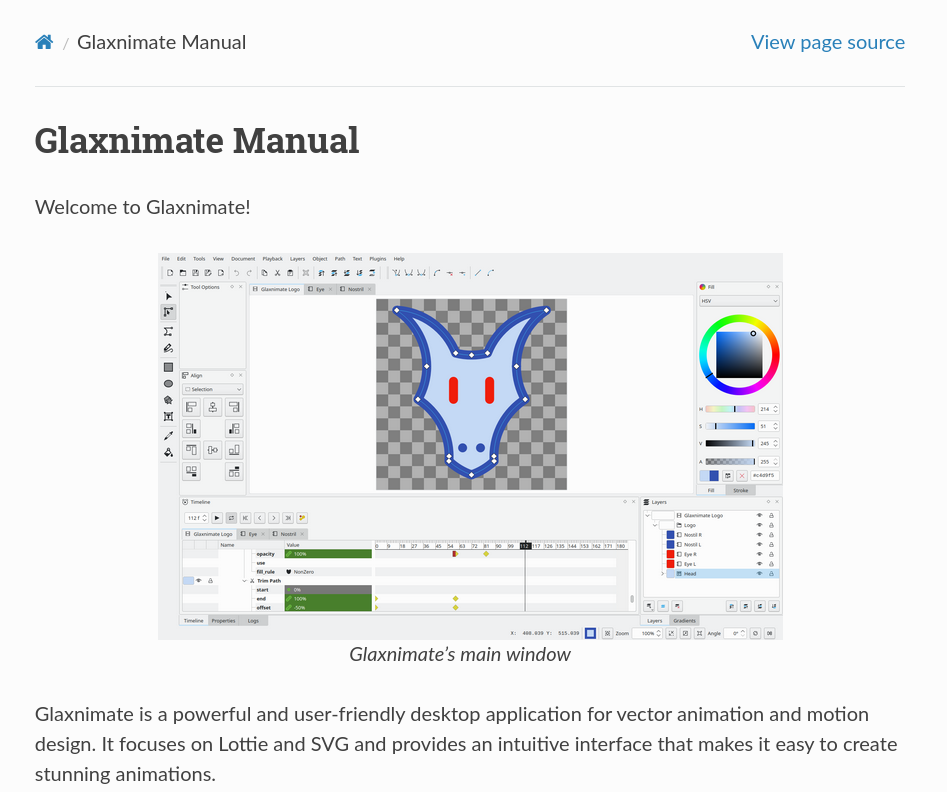This screenshot has height=792, width=947.
Task: Collapse the Trim Path row in timeline
Action: 245,581
